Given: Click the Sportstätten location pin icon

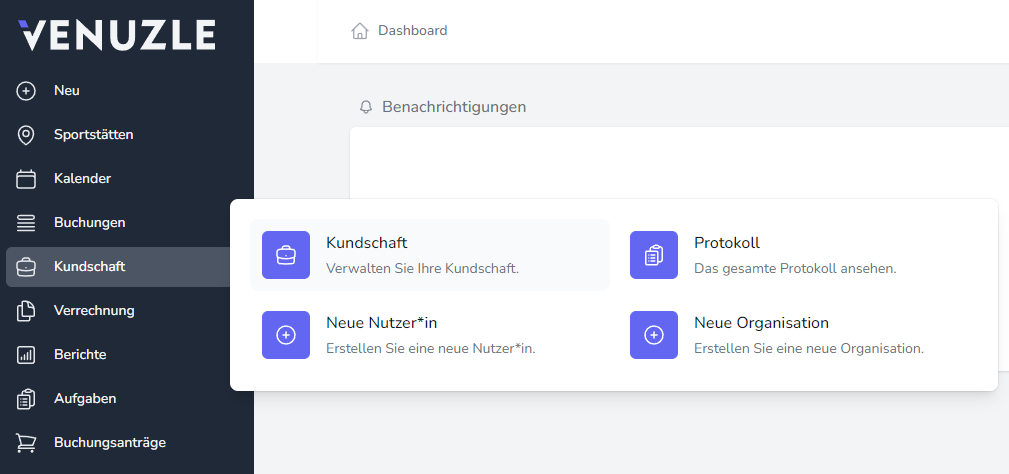Looking at the screenshot, I should tap(27, 135).
